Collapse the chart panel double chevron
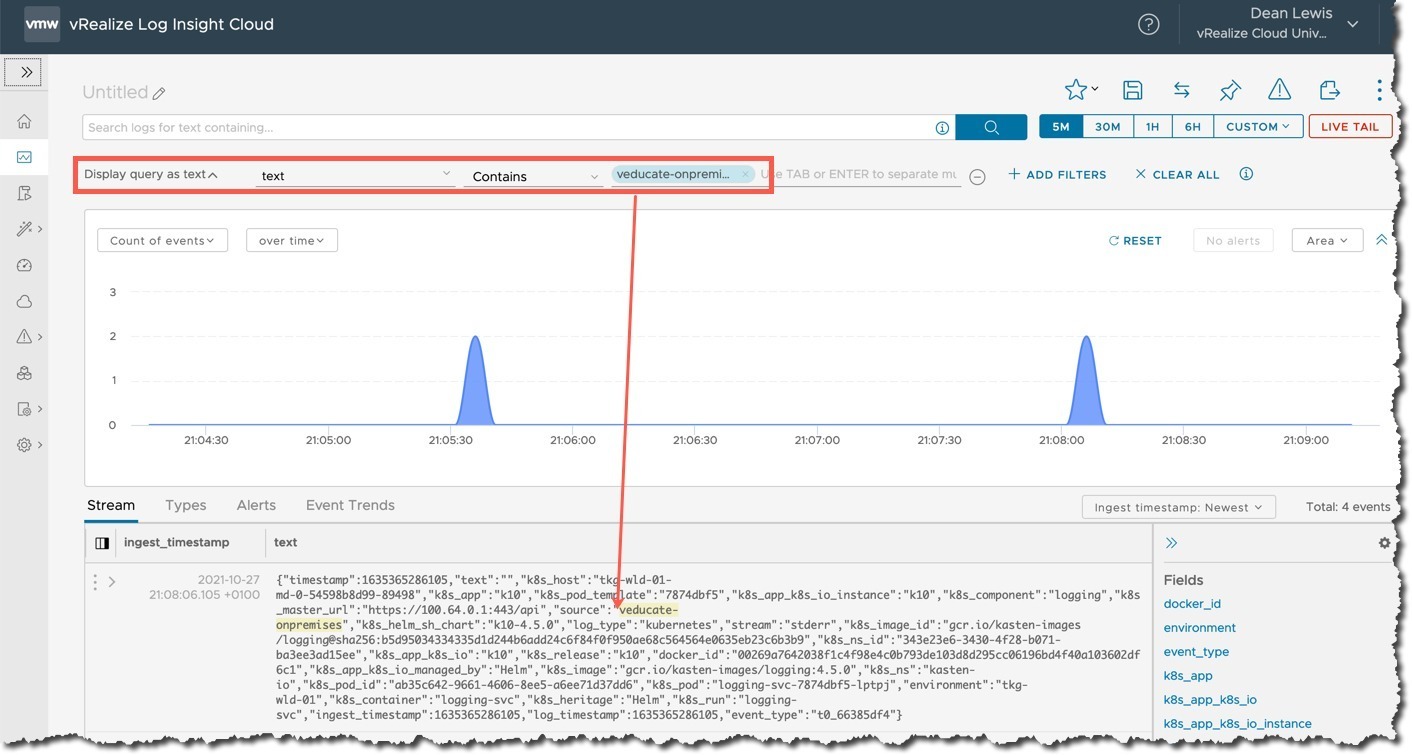1412x755 pixels. pos(1382,240)
